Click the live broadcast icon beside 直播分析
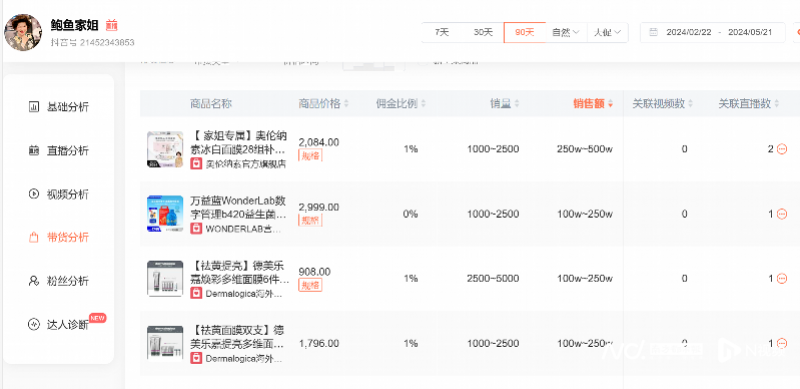Screen dimensions: 800x389 click(34, 151)
